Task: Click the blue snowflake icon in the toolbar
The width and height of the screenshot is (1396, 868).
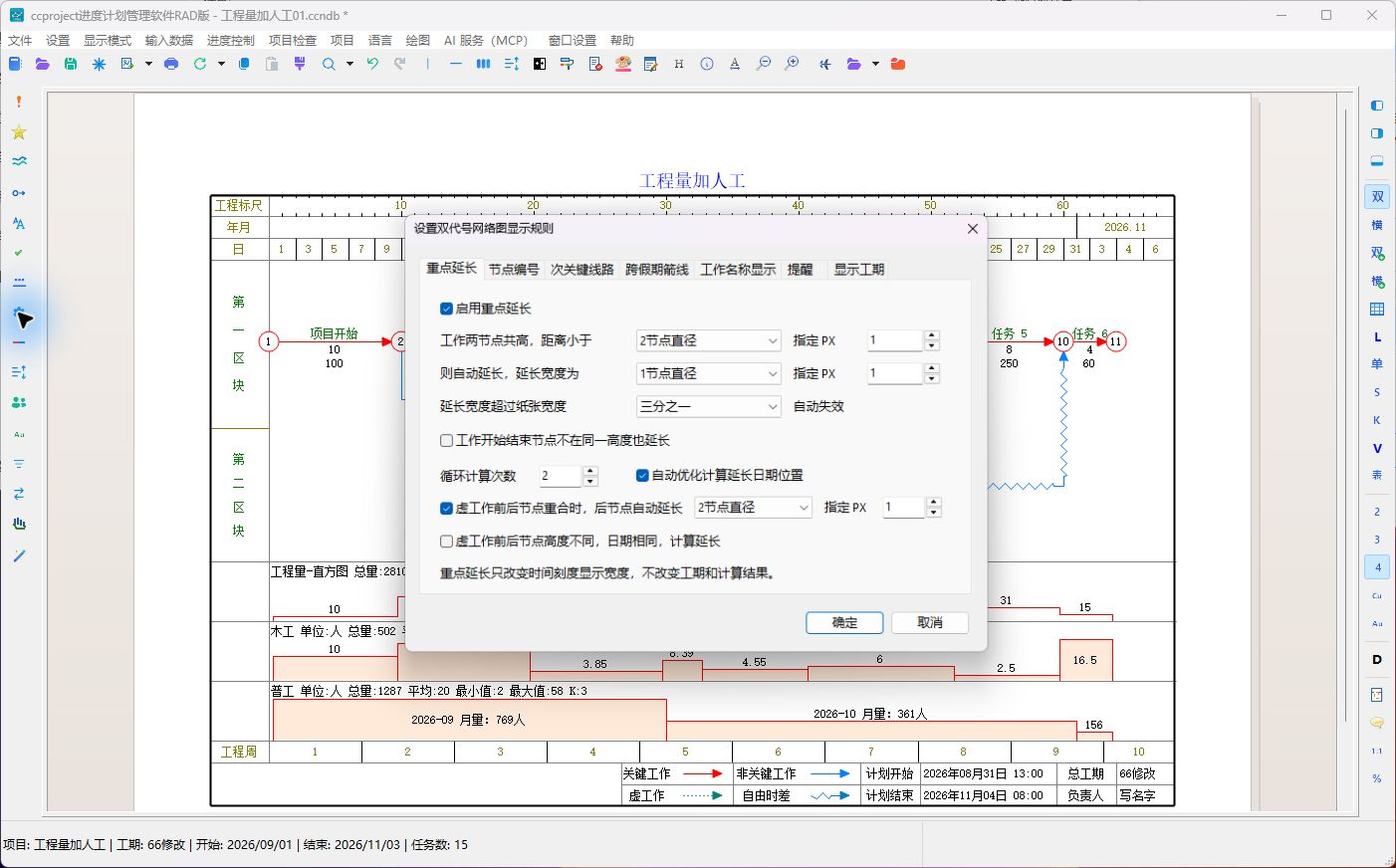Action: point(99,64)
